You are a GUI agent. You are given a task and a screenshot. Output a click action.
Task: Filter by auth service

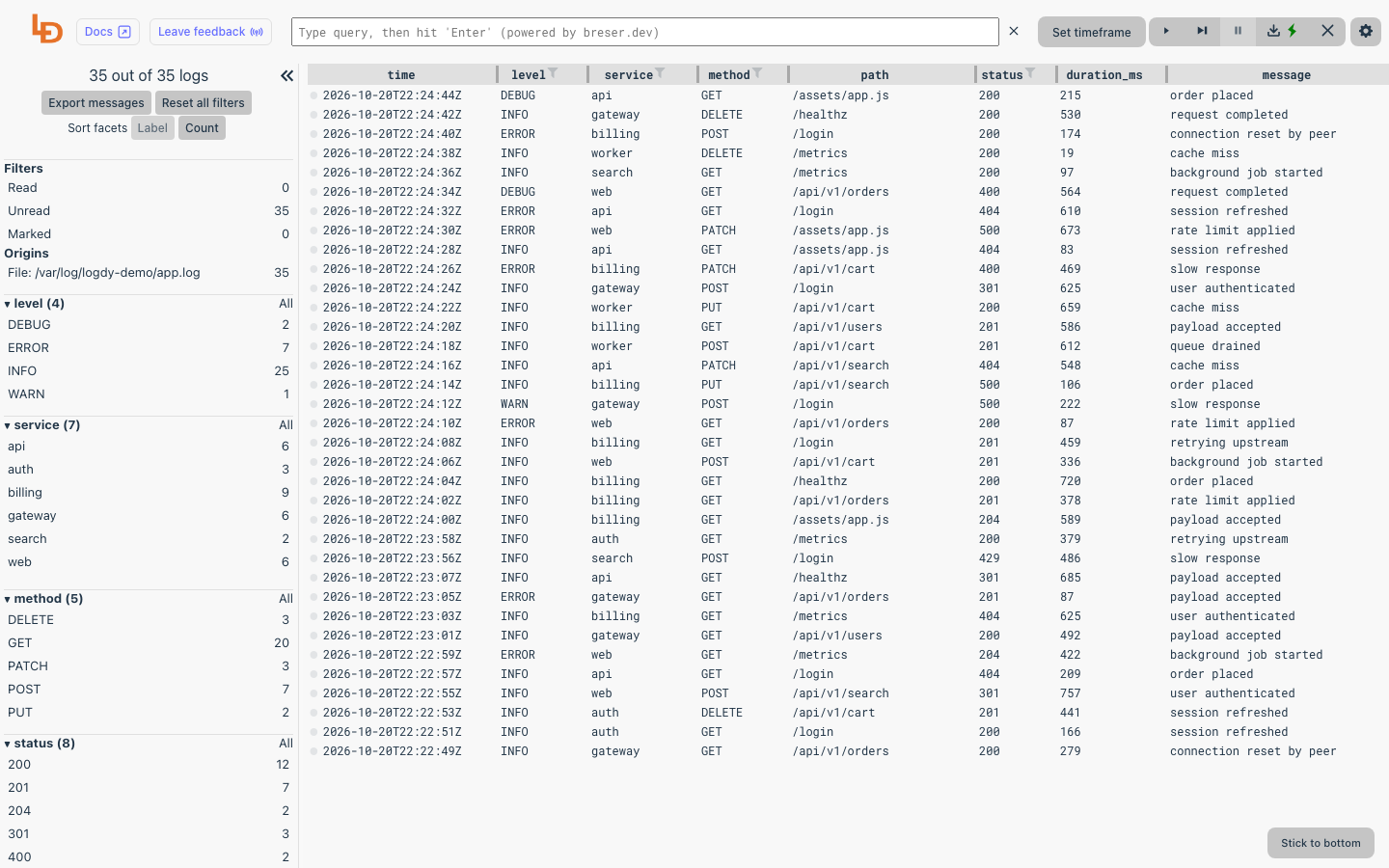pos(149,470)
